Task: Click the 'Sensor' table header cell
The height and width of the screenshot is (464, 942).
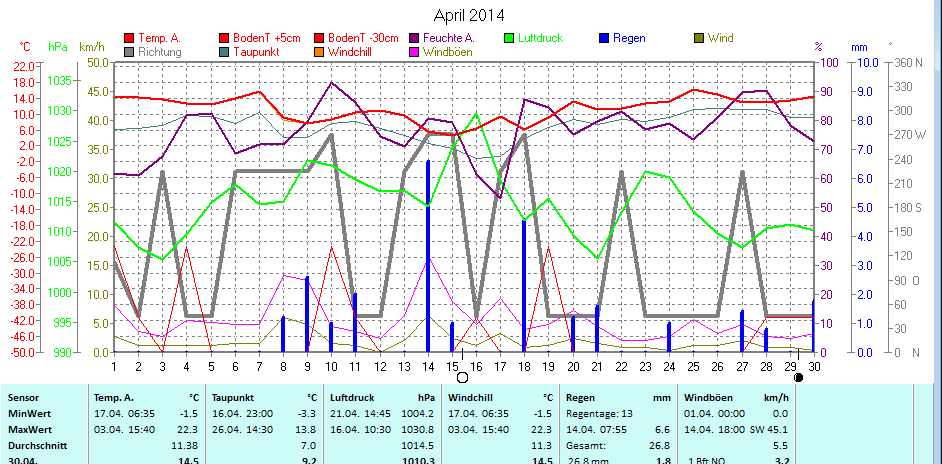Action: (21, 398)
